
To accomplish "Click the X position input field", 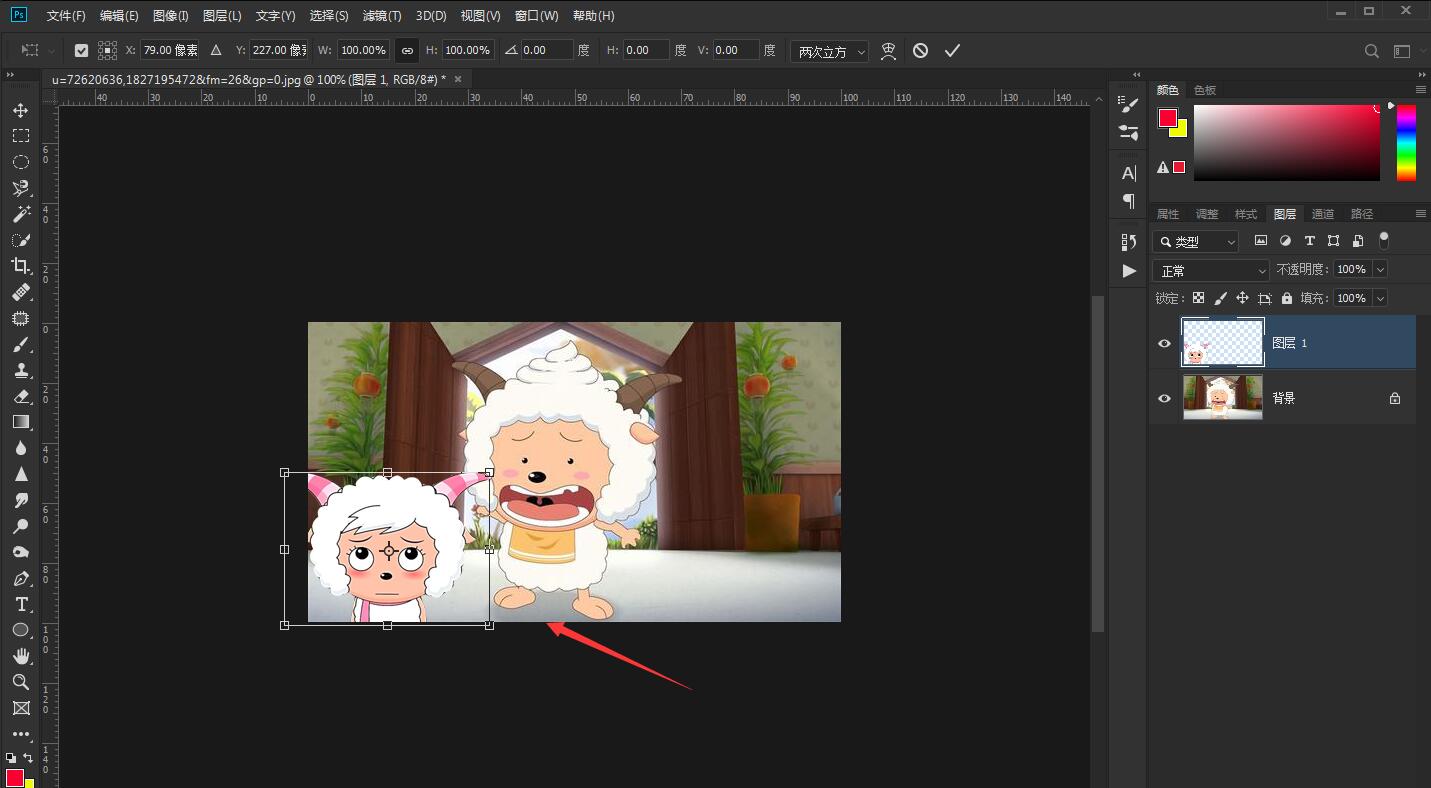I will coord(169,50).
